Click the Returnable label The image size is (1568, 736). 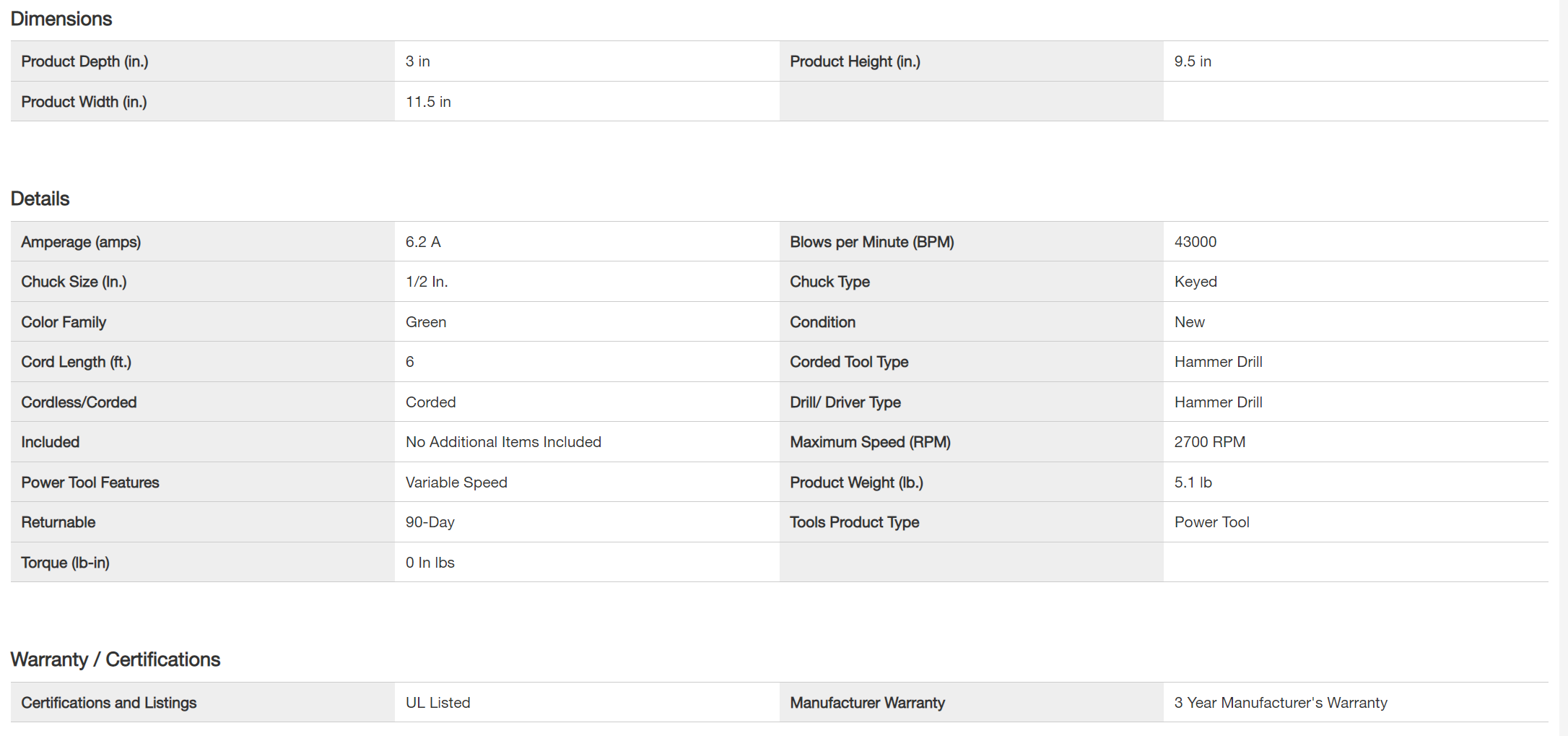click(x=58, y=522)
